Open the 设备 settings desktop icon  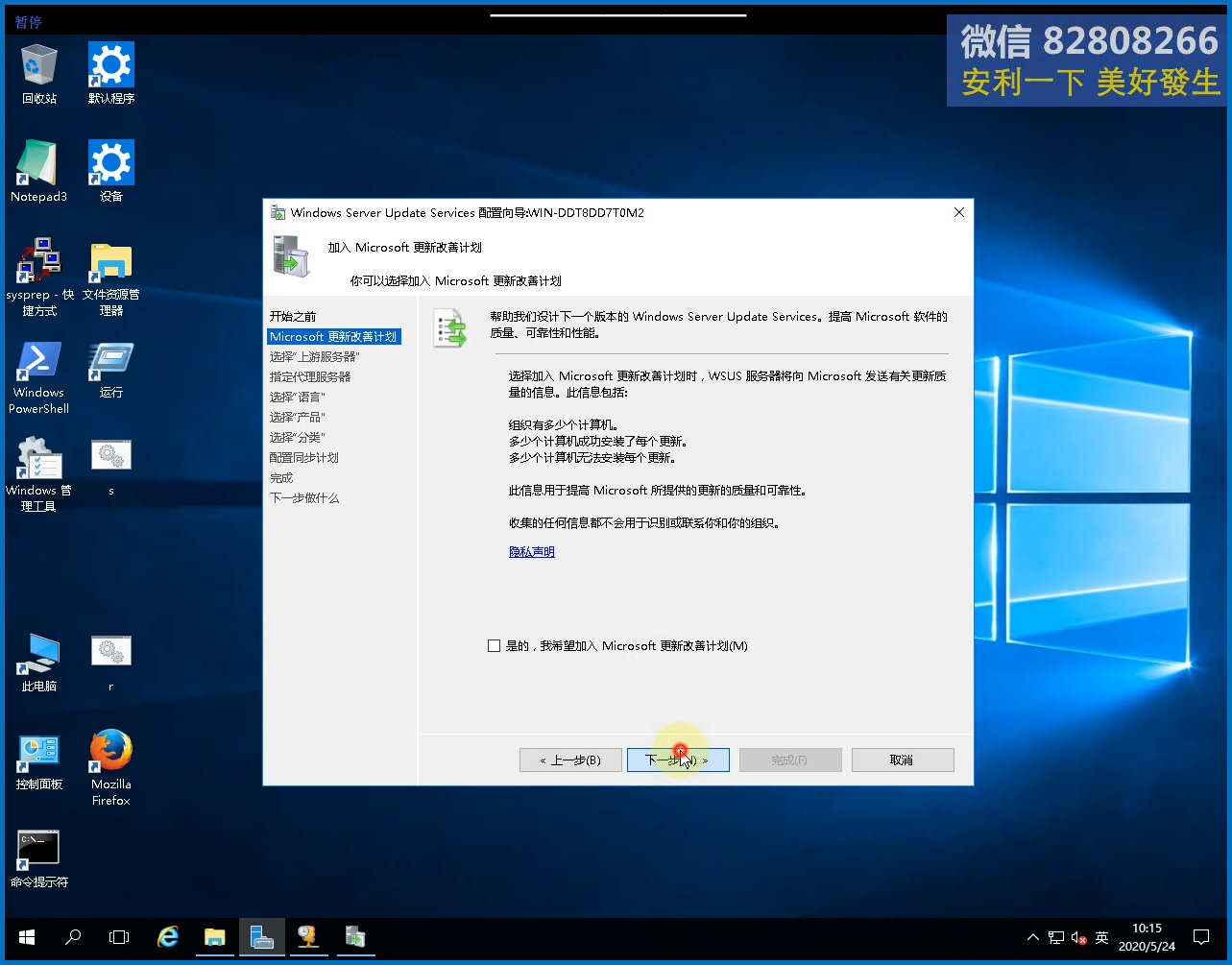[111, 171]
